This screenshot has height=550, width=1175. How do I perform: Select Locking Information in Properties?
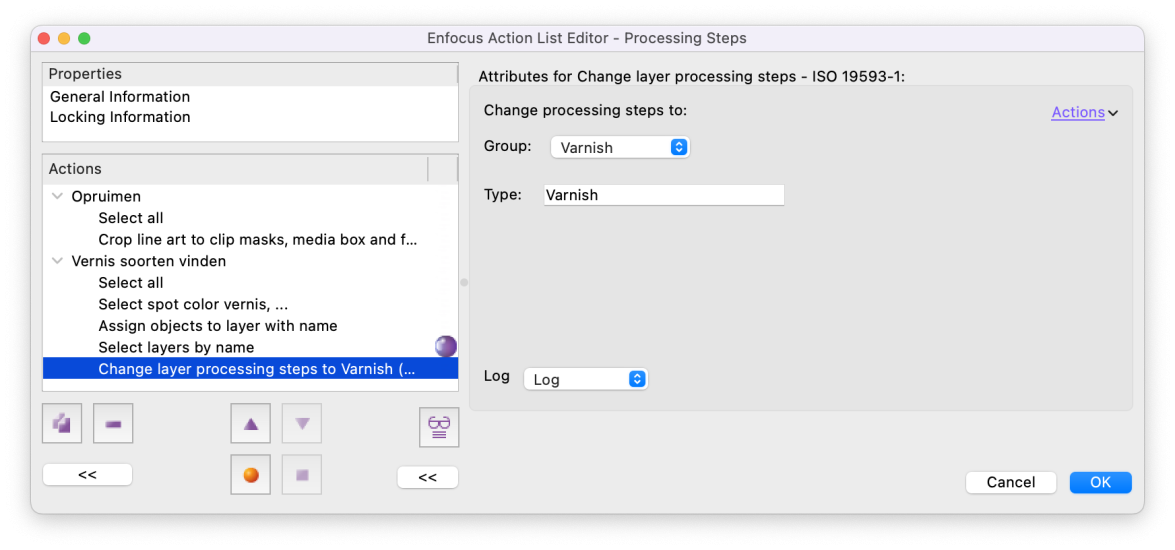(x=120, y=117)
